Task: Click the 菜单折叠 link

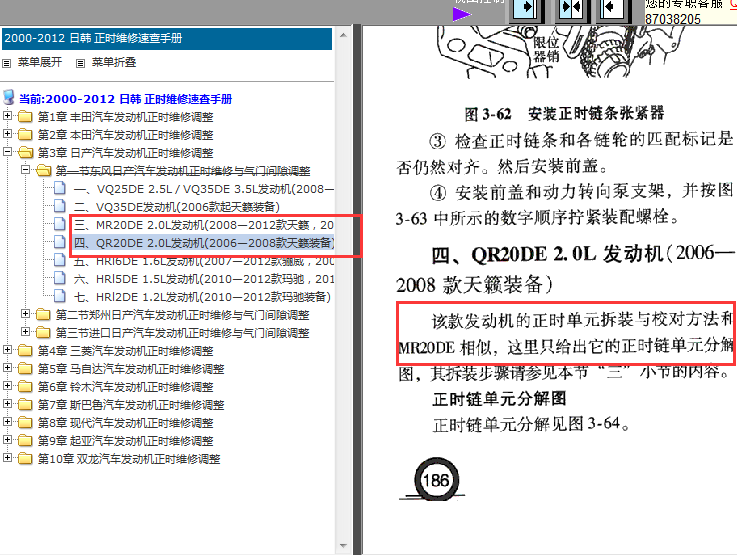Action: pyautogui.click(x=114, y=63)
